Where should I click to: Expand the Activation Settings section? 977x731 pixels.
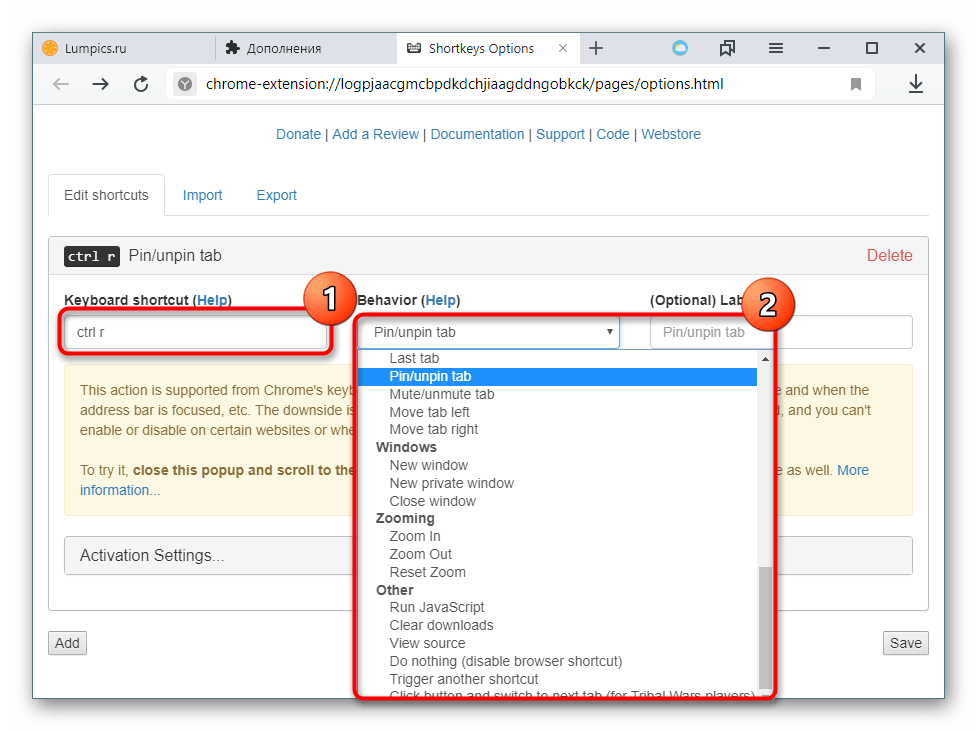click(x=152, y=556)
